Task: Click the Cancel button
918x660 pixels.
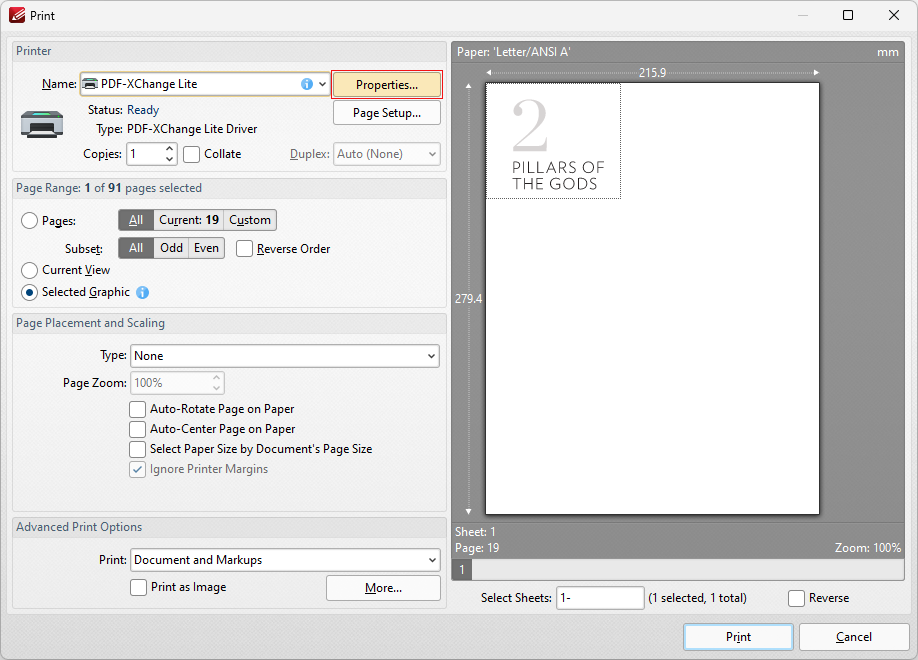Action: click(x=854, y=637)
